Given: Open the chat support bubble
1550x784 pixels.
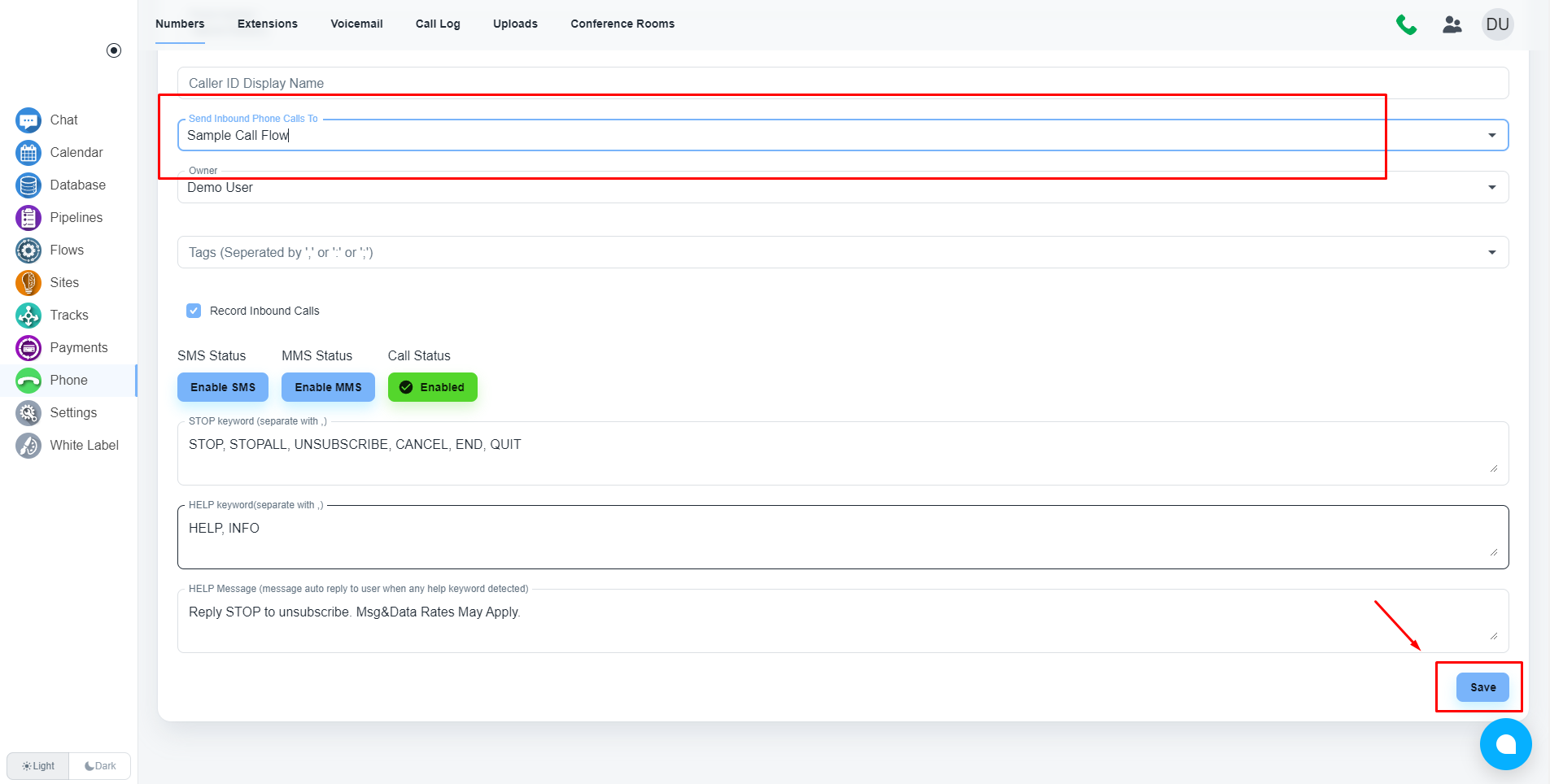Looking at the screenshot, I should 1505,743.
